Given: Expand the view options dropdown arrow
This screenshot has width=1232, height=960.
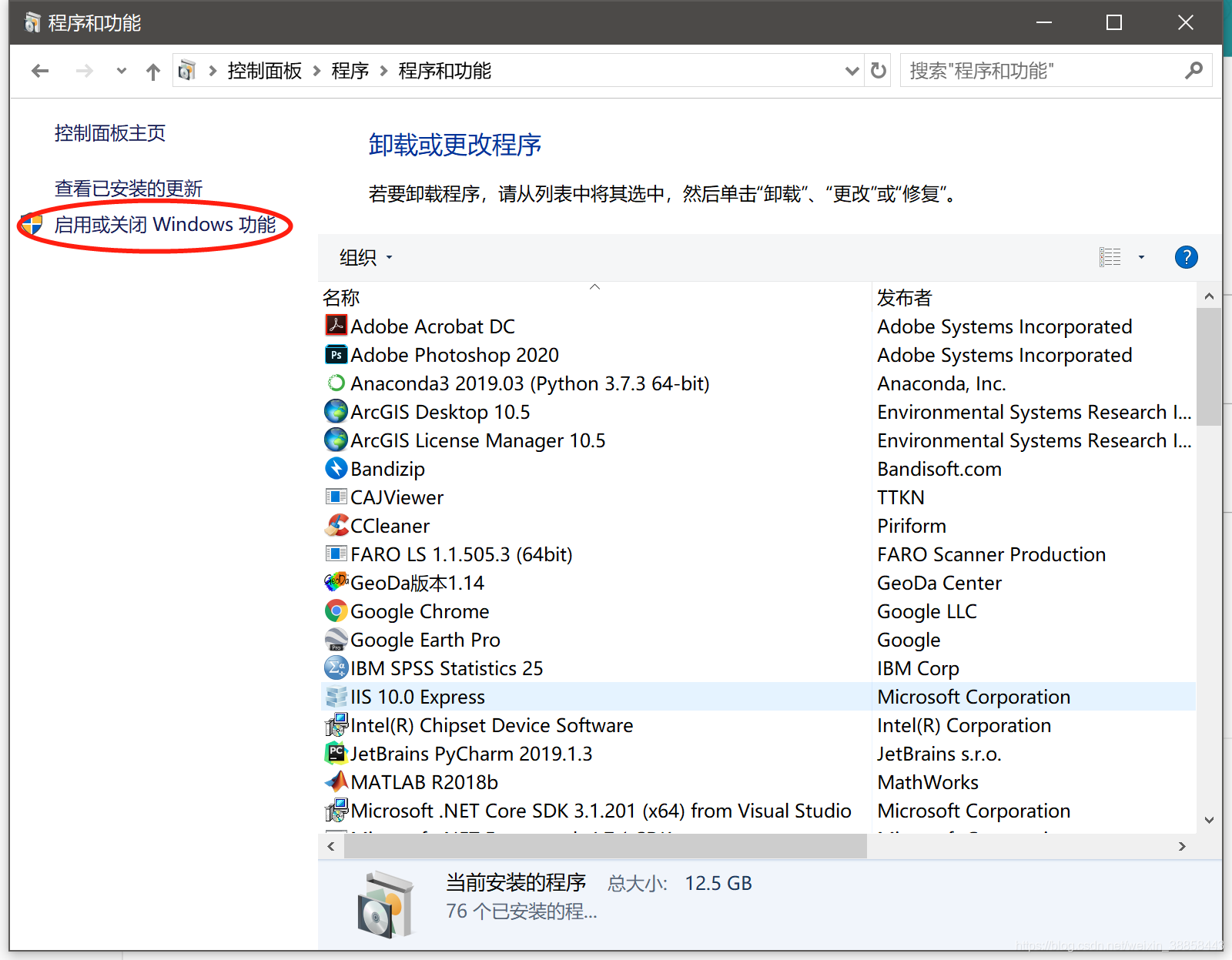Looking at the screenshot, I should 1141,257.
